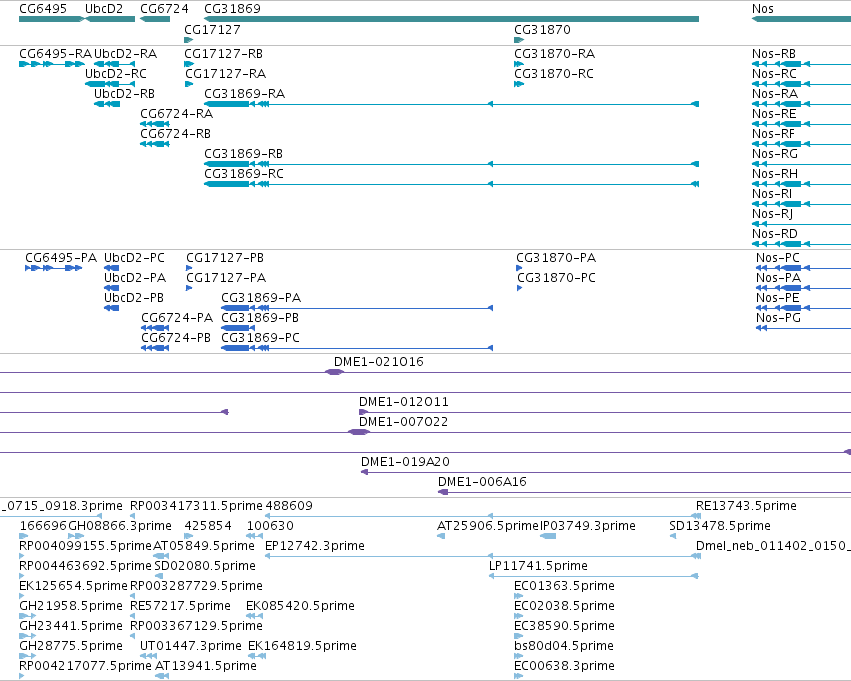The width and height of the screenshot is (851, 681).
Task: Select EST UT01447.3prime
Action: click(x=190, y=646)
